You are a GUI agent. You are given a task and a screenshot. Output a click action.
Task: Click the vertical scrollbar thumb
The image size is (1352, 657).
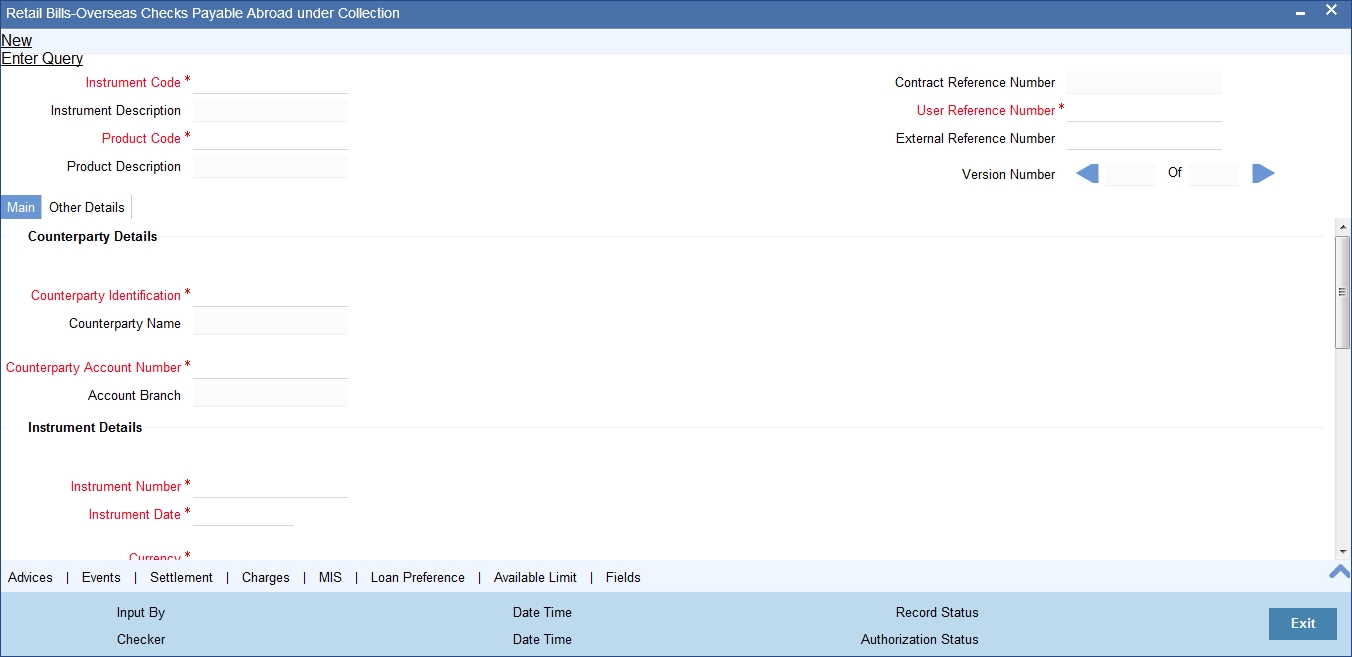(1343, 292)
